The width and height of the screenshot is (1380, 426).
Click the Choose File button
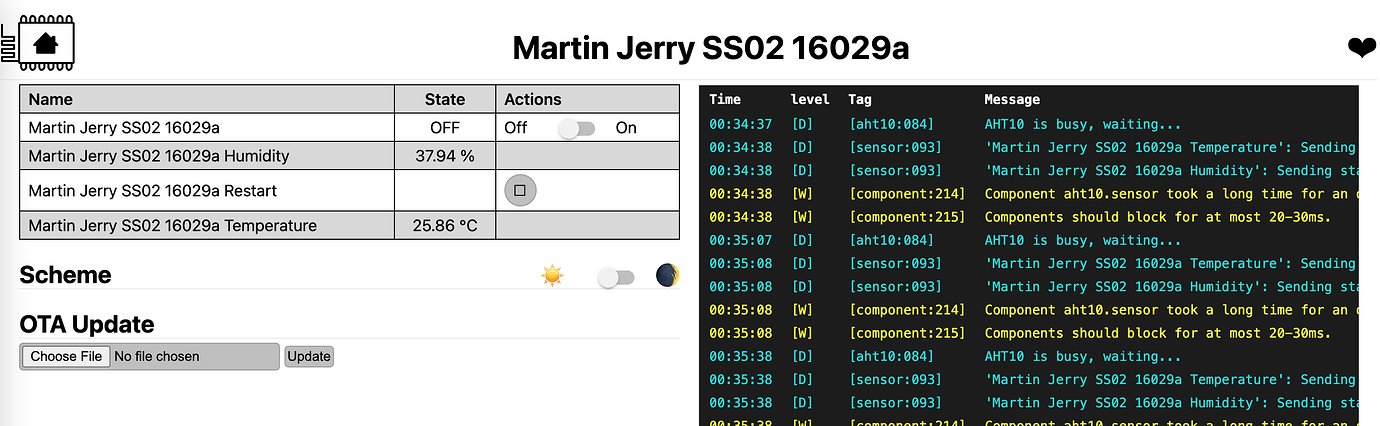click(x=66, y=356)
